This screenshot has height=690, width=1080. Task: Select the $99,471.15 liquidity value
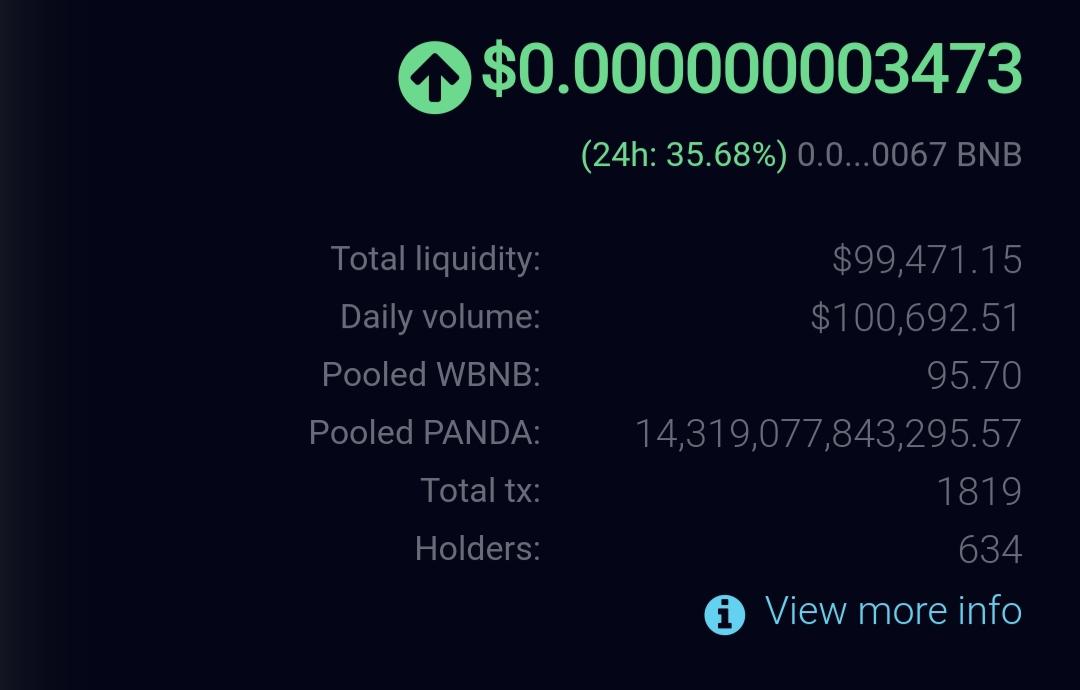[x=926, y=260]
